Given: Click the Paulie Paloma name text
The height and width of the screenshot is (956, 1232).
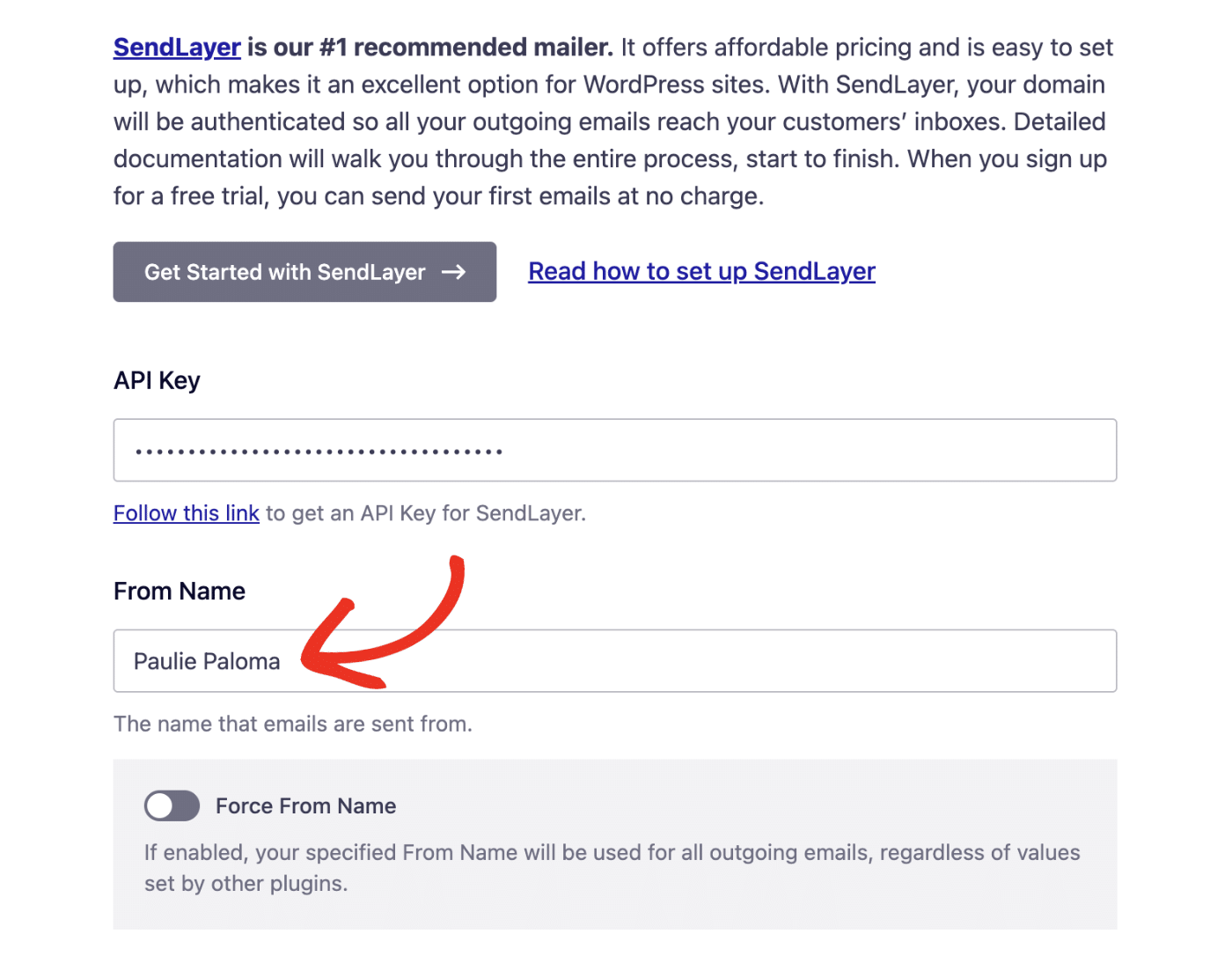Looking at the screenshot, I should pos(207,662).
